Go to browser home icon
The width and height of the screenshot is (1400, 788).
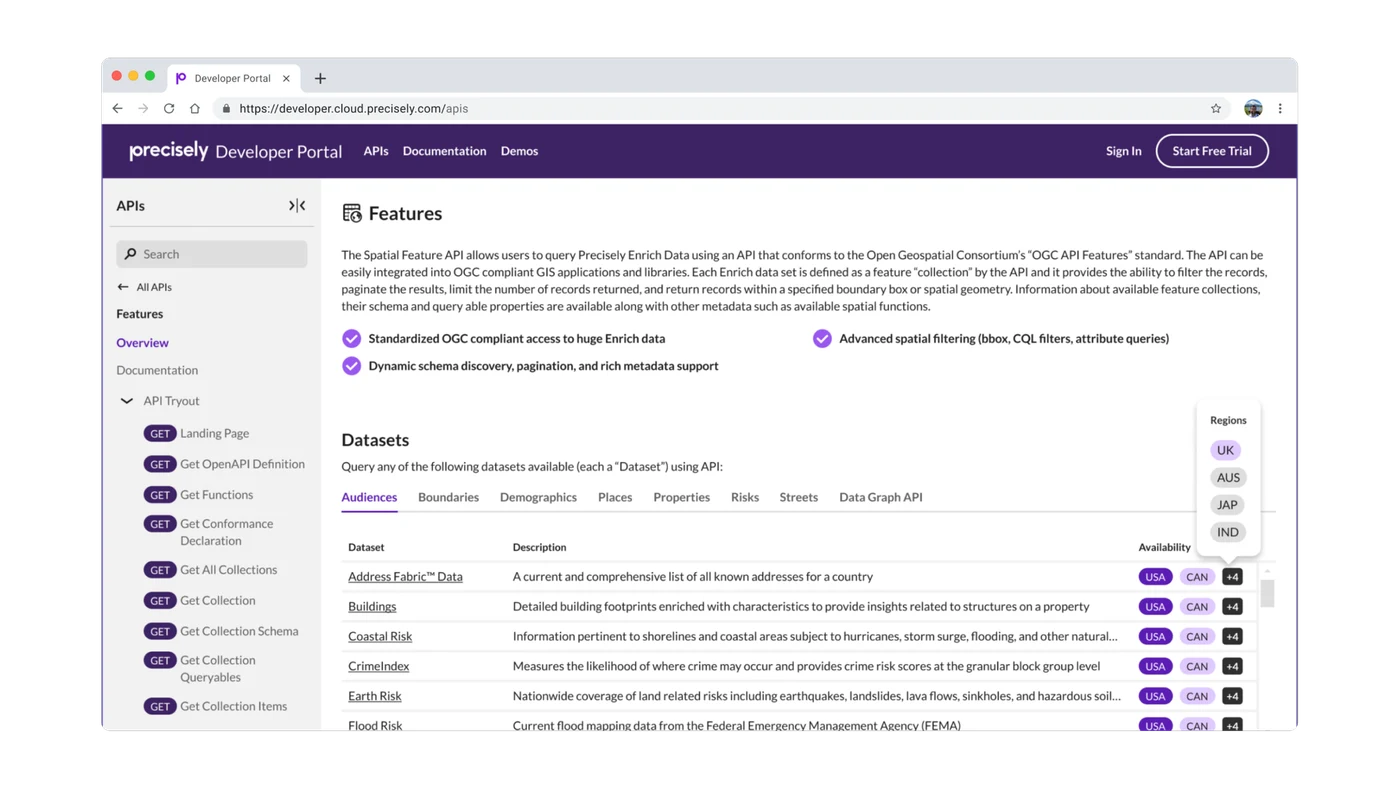[195, 108]
